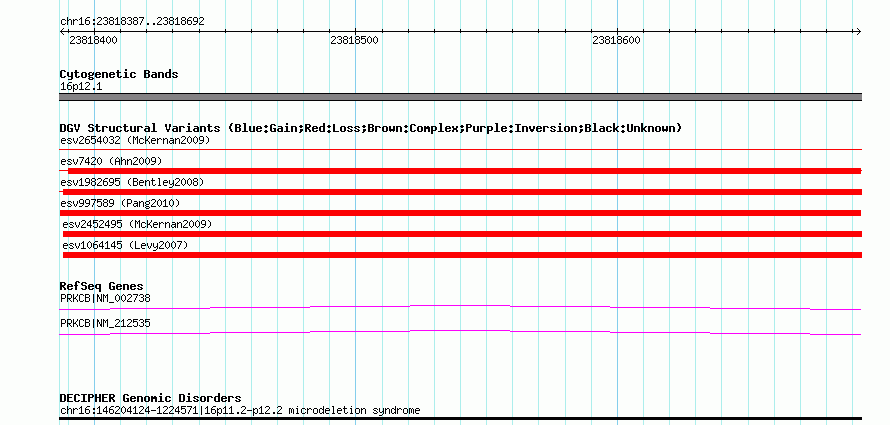Open variant esv1982695 (Bentley2008) label
The height and width of the screenshot is (425, 890).
pyautogui.click(x=132, y=182)
